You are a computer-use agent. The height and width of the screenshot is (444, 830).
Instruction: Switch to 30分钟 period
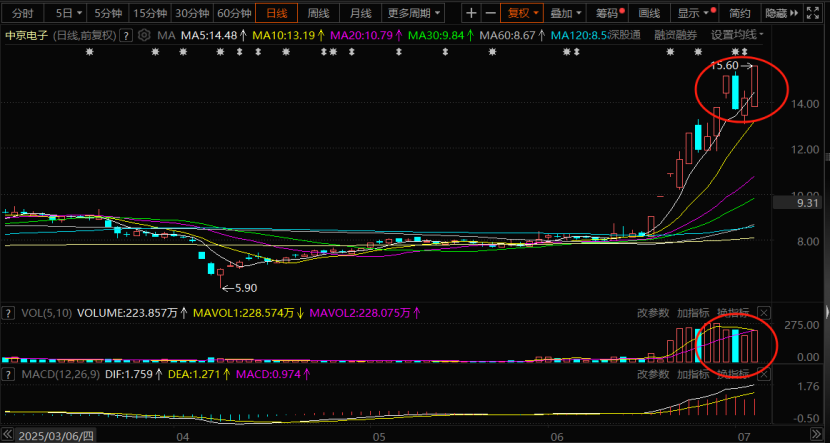coord(191,13)
